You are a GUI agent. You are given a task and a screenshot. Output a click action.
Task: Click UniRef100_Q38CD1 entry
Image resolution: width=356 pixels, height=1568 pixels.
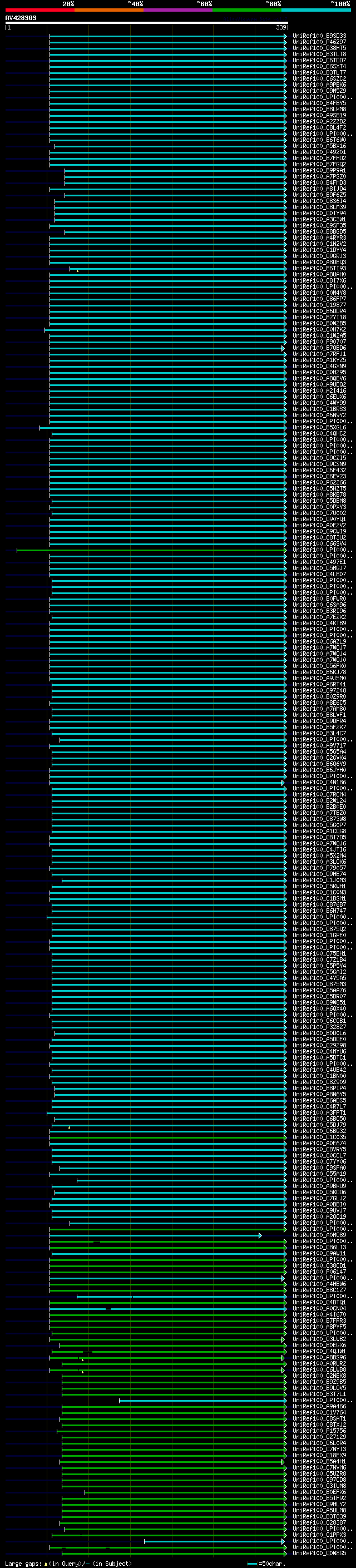coord(319,1265)
